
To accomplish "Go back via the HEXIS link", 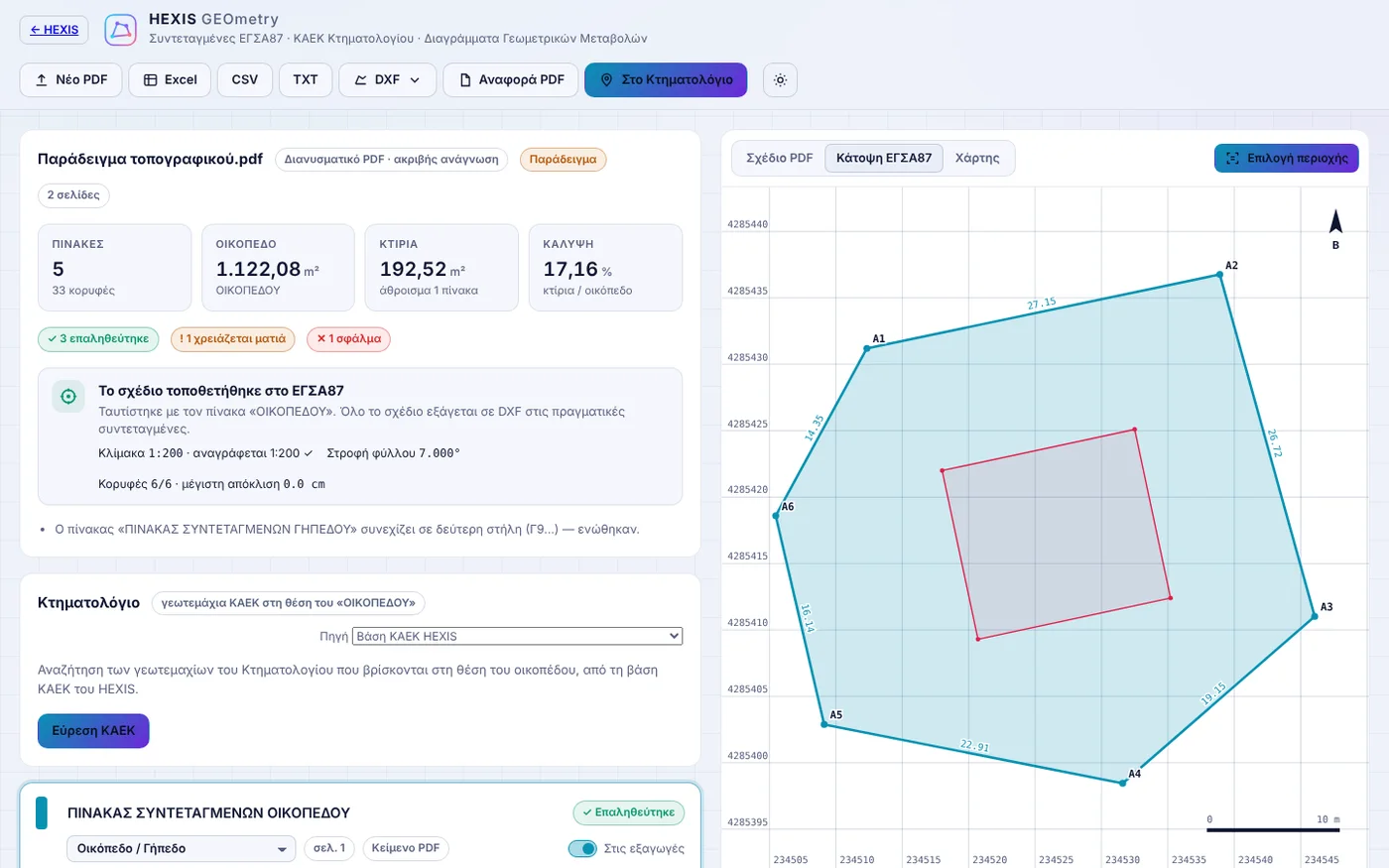I will pos(55,30).
